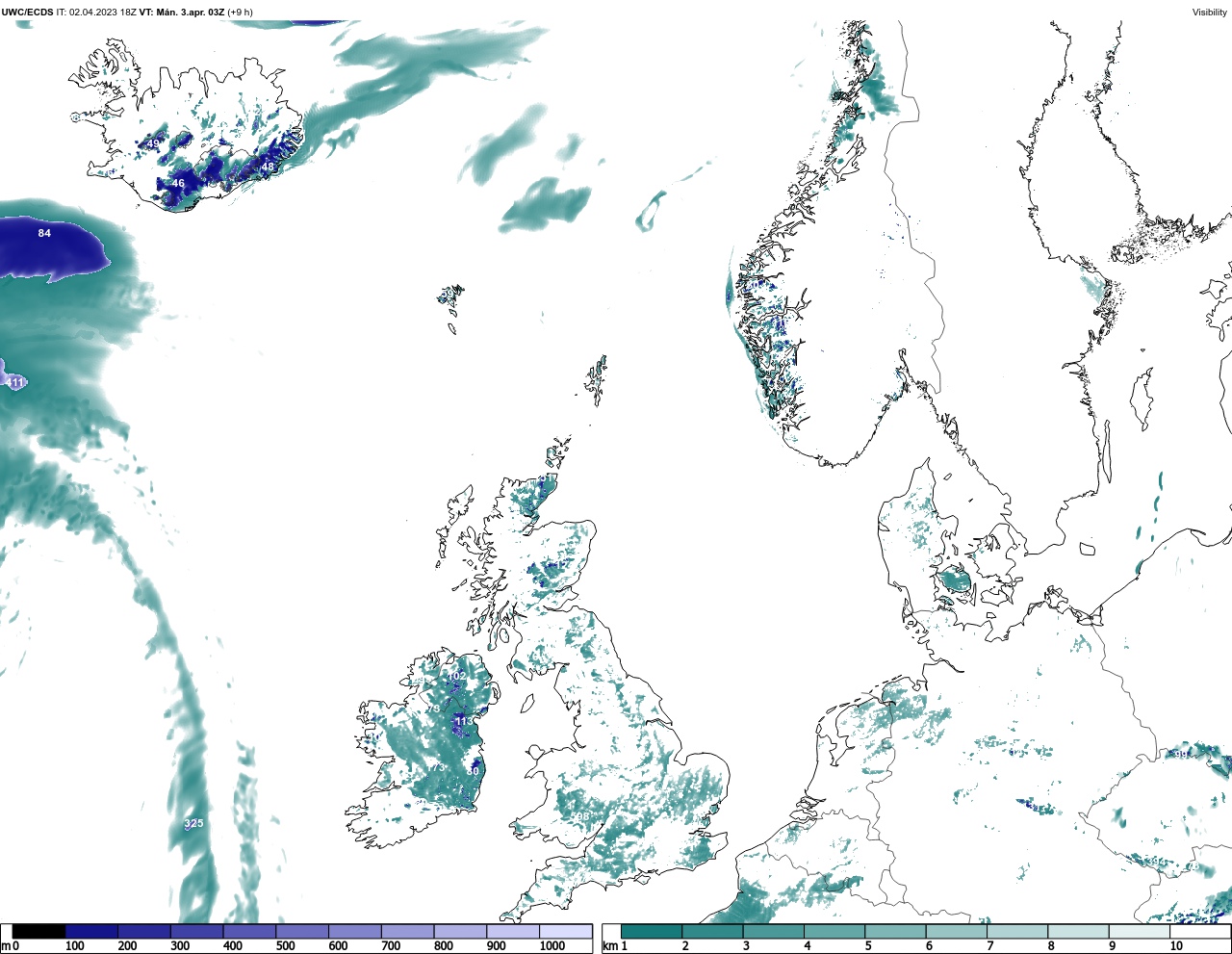This screenshot has width=1232, height=954.
Task: Select the 300–400 m legend swatch
Action: [196, 931]
